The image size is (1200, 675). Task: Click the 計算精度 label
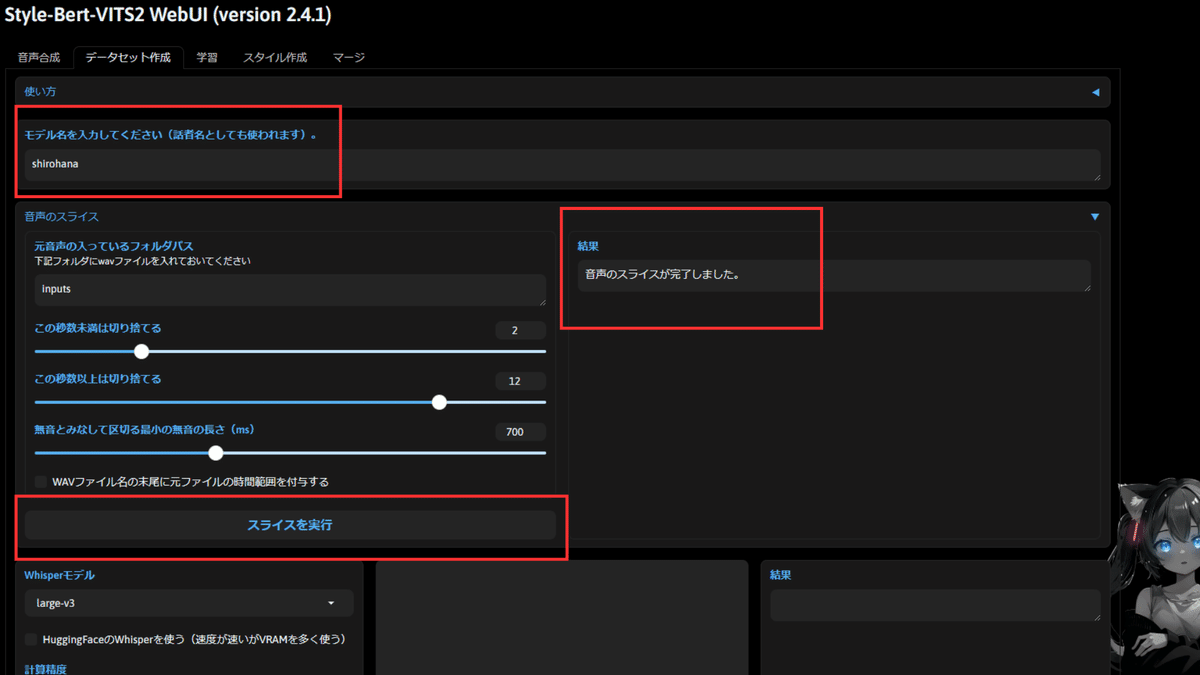(45, 669)
